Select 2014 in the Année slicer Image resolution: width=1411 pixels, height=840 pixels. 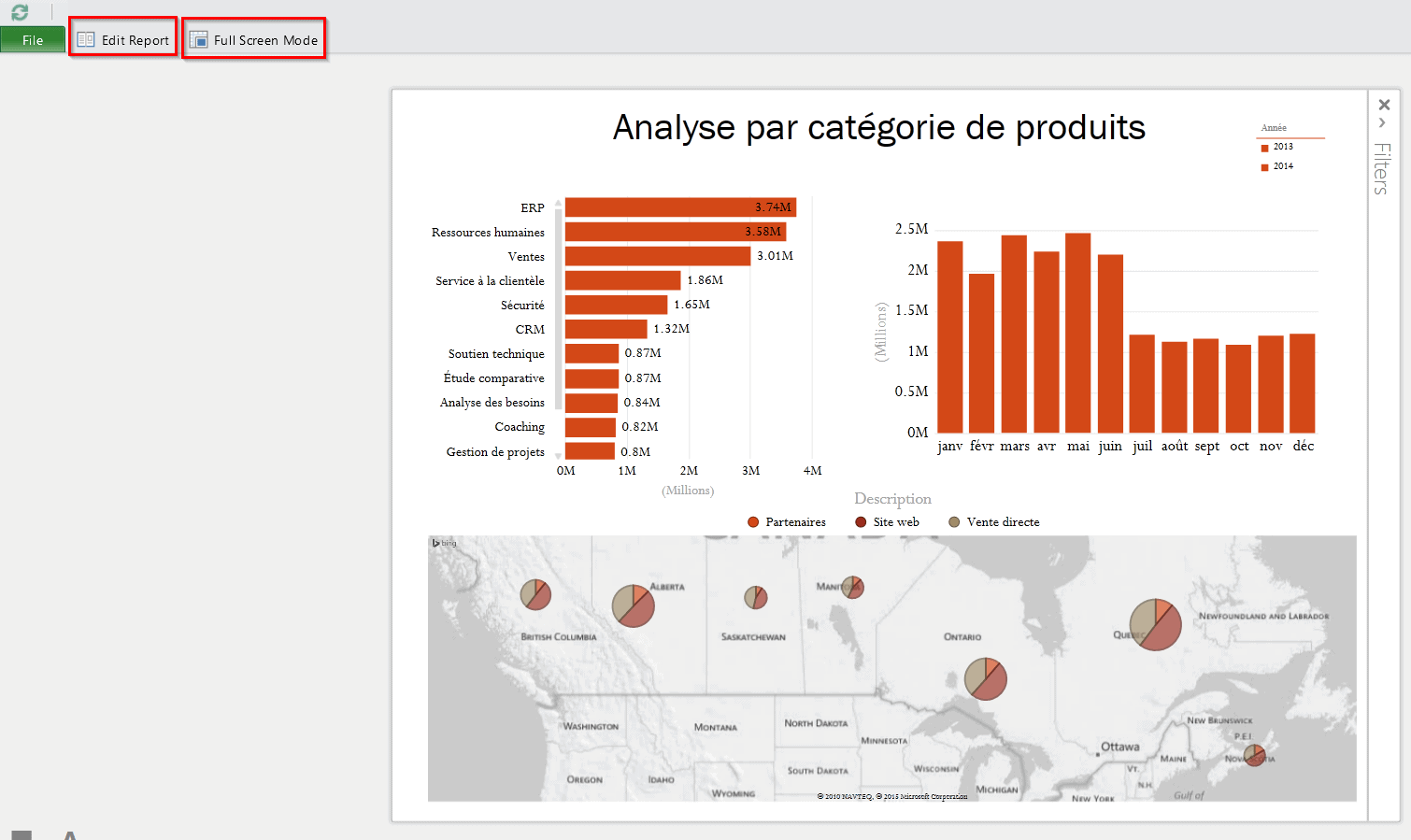pos(1282,166)
